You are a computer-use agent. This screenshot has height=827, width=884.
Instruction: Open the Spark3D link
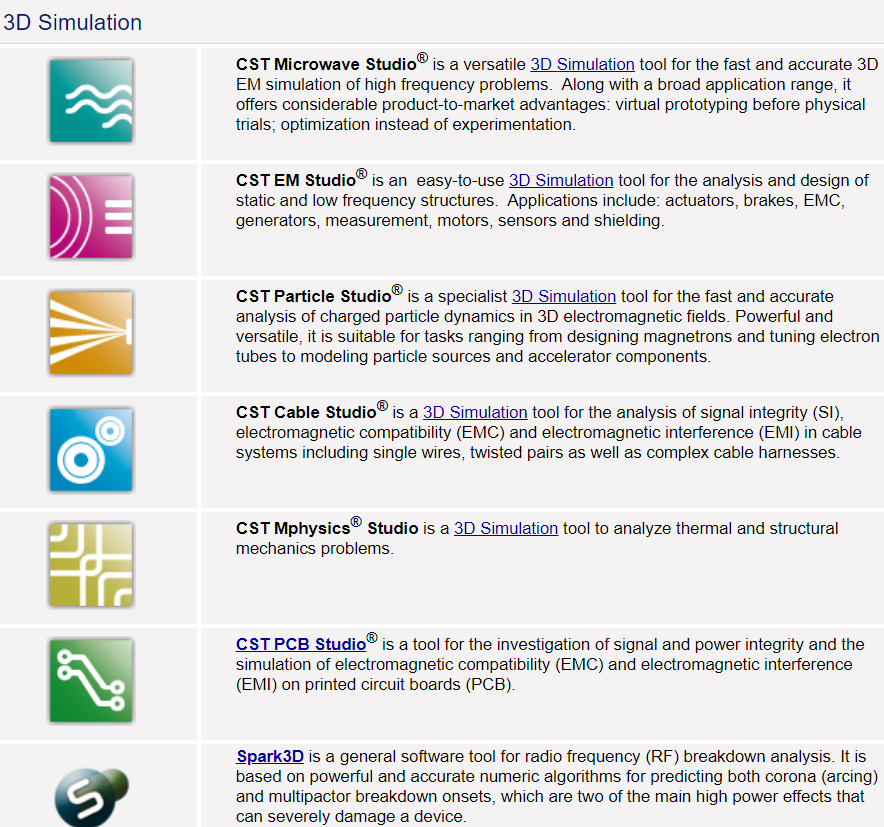tap(270, 757)
